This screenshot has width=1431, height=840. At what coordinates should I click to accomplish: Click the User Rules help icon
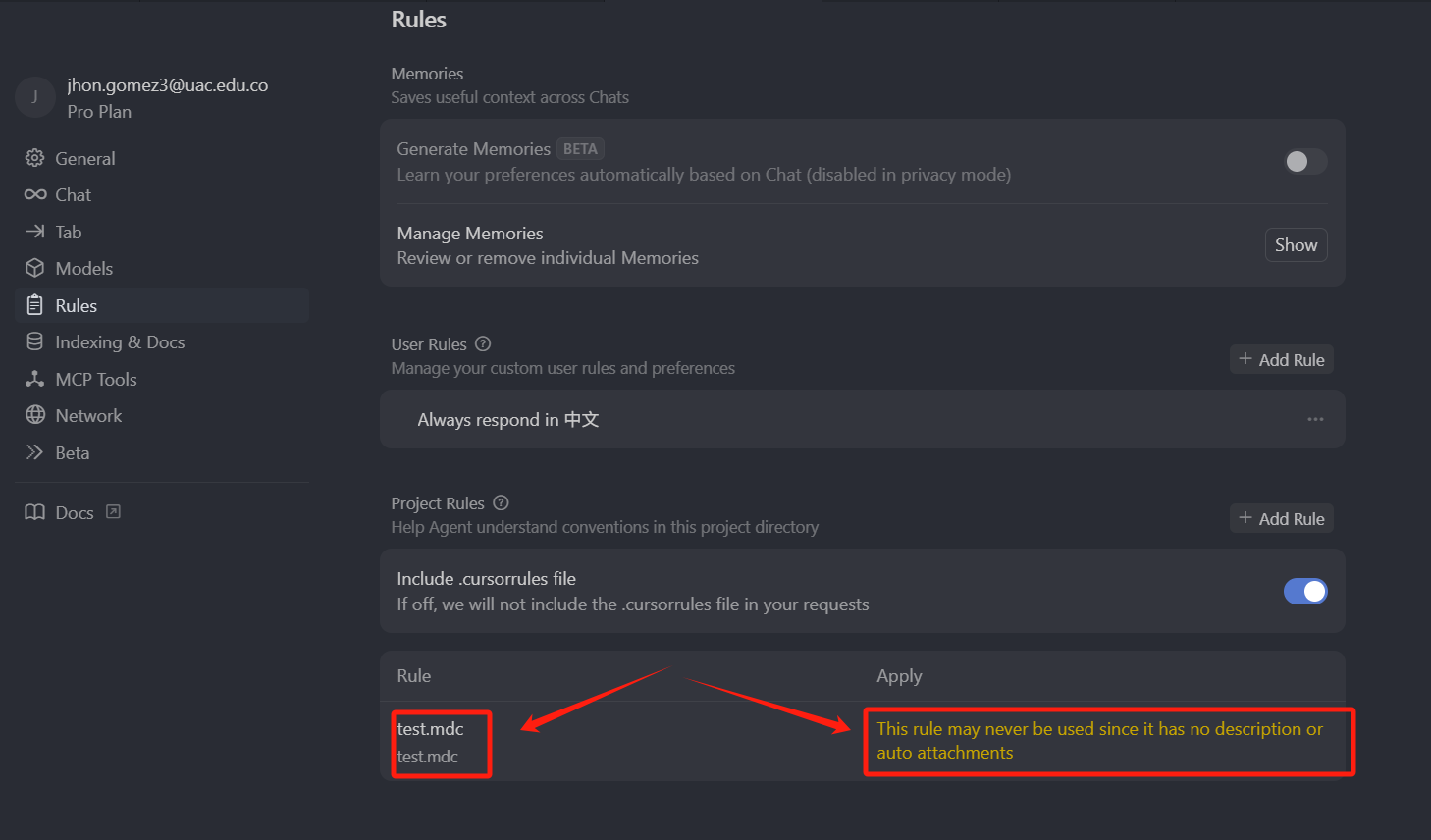(483, 344)
